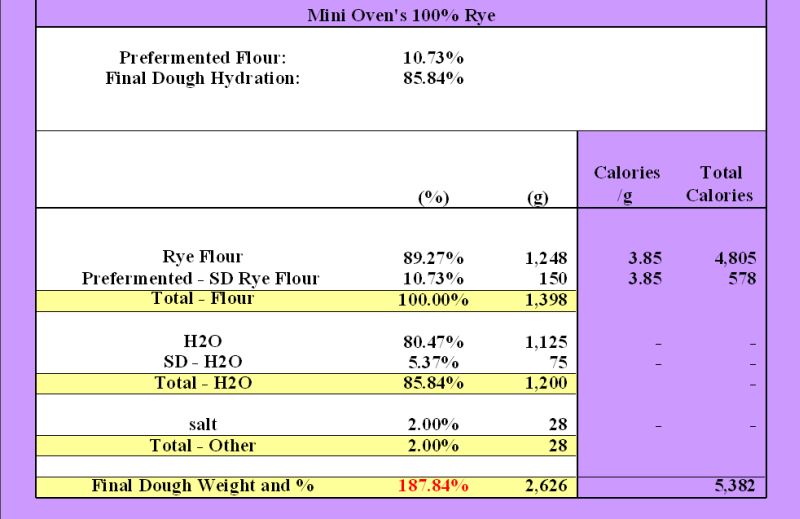This screenshot has width=800, height=519.
Task: Click the 5,382 total calories sum cell
Action: (734, 487)
